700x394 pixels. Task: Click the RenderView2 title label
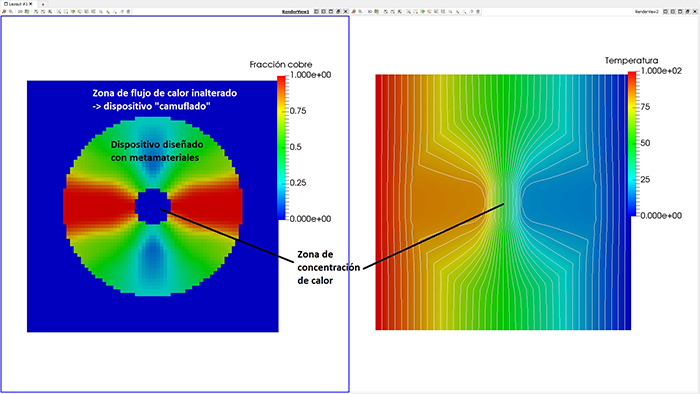coord(646,12)
